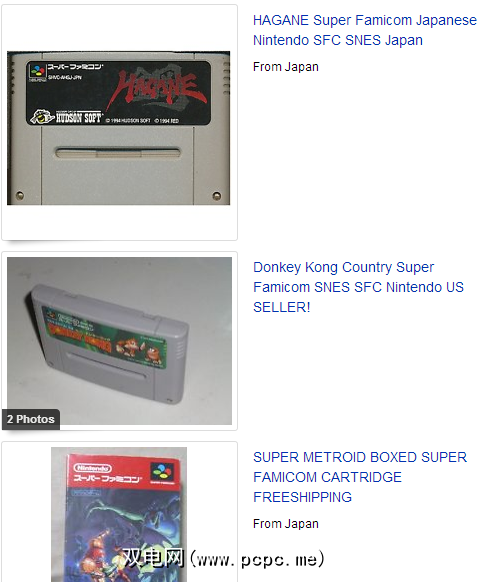The image size is (491, 582).
Task: View the HAGANE cartridge photo
Action: 118,128
